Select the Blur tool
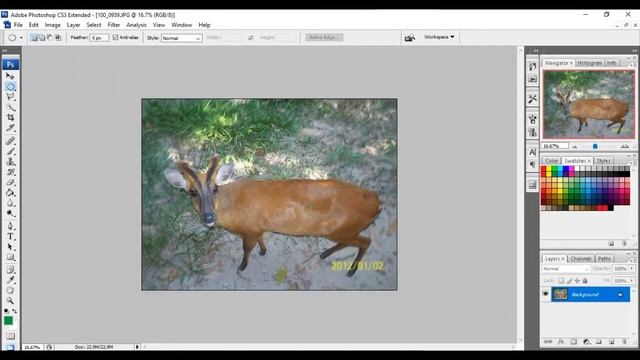This screenshot has height=360, width=640. (10, 203)
